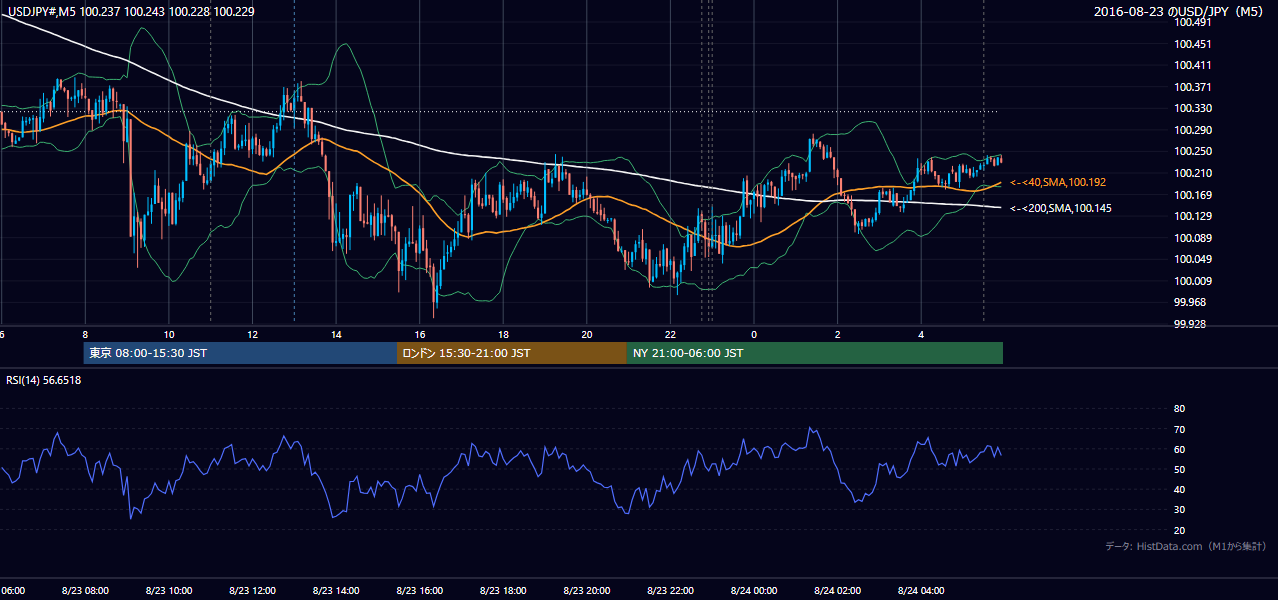Image resolution: width=1278 pixels, height=600 pixels.
Task: Click the 8/24 04:00 date label
Action: coord(921,590)
